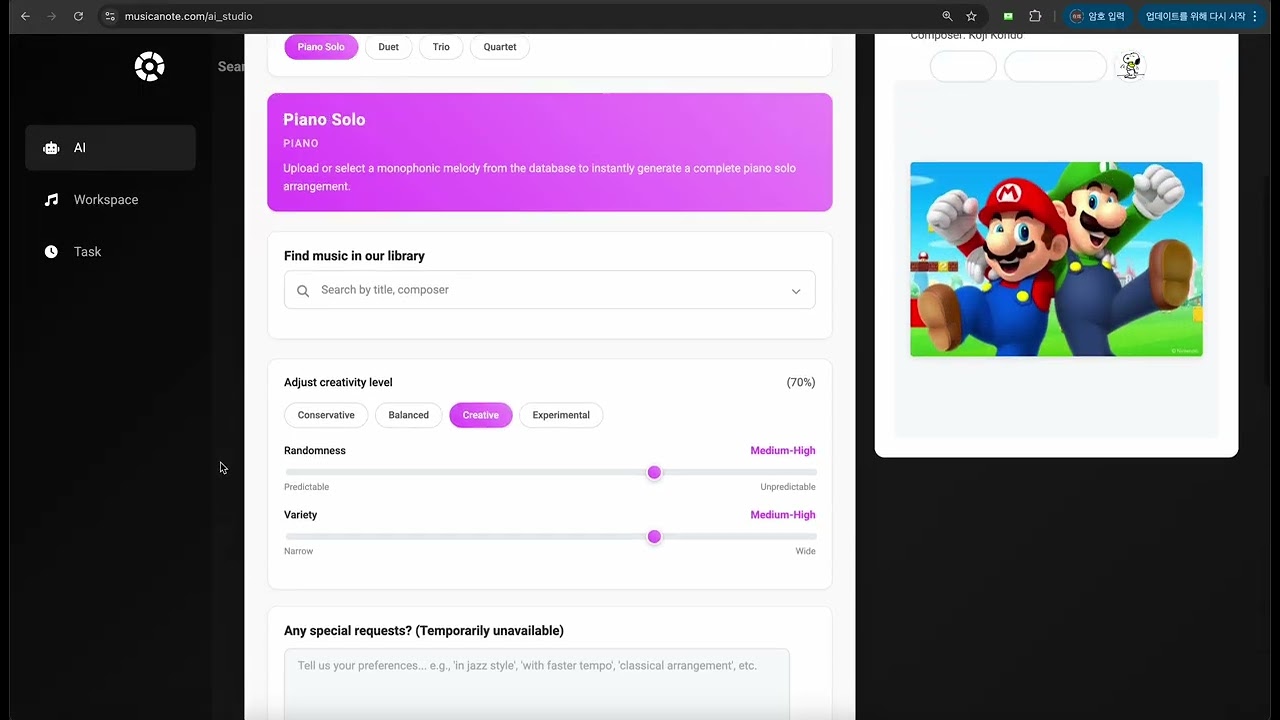
Task: Click the Snoopy avatar icon
Action: (x=1130, y=66)
